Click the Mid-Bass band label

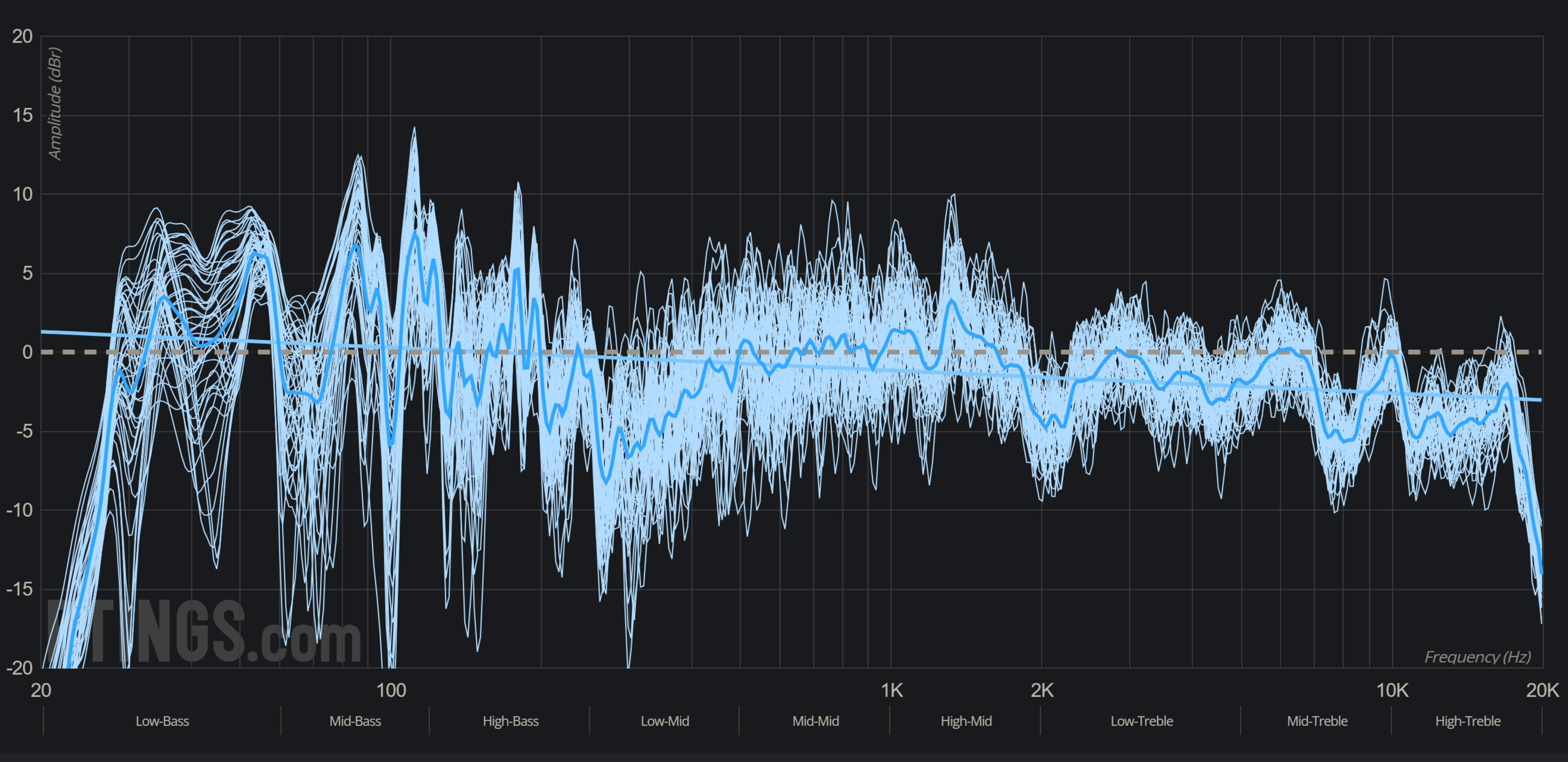pyautogui.click(x=355, y=721)
